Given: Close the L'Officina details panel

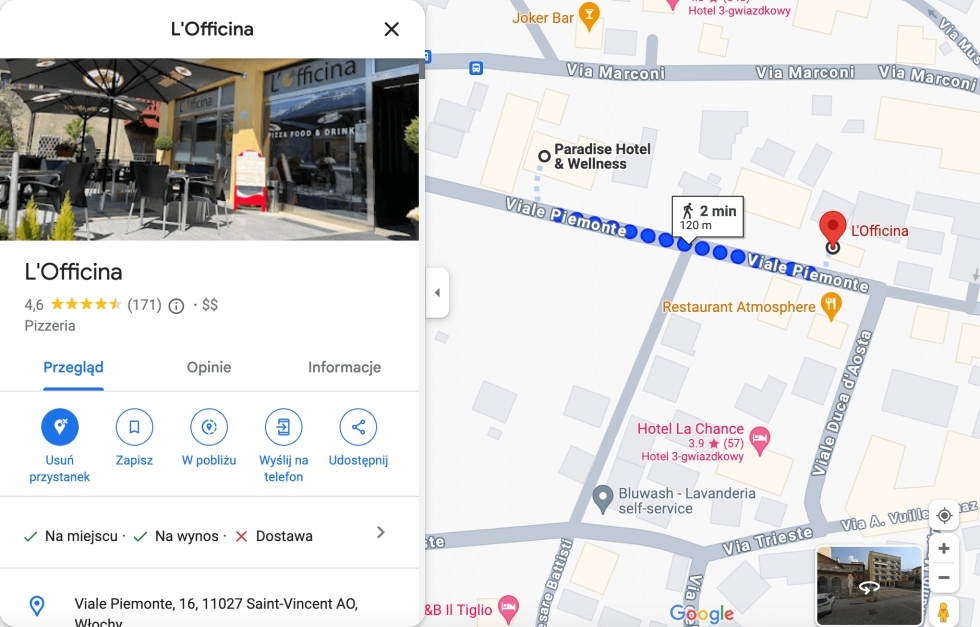Looking at the screenshot, I should pos(391,29).
